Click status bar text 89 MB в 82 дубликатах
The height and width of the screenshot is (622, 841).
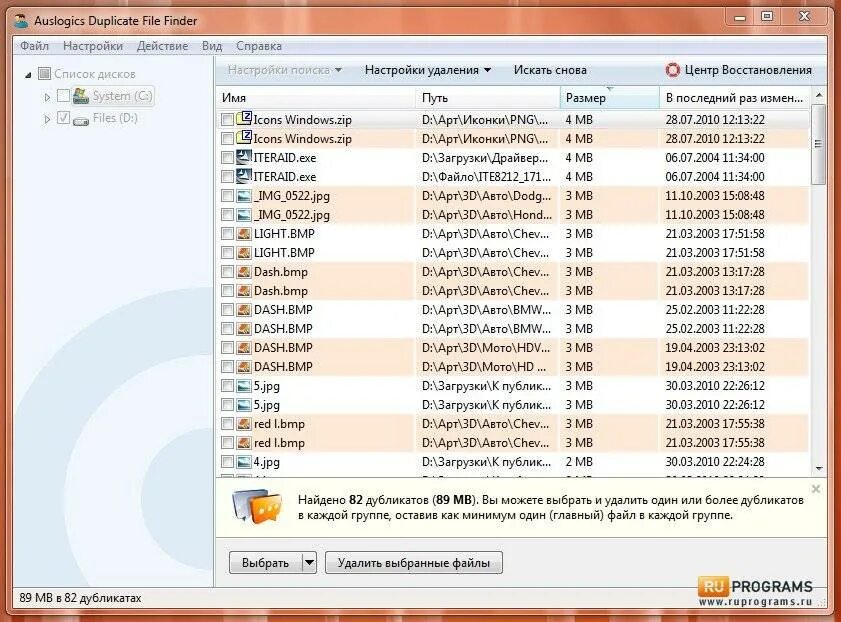80,598
